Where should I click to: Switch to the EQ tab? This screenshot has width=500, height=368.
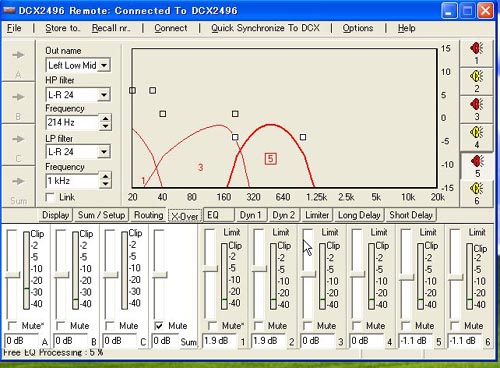219,215
